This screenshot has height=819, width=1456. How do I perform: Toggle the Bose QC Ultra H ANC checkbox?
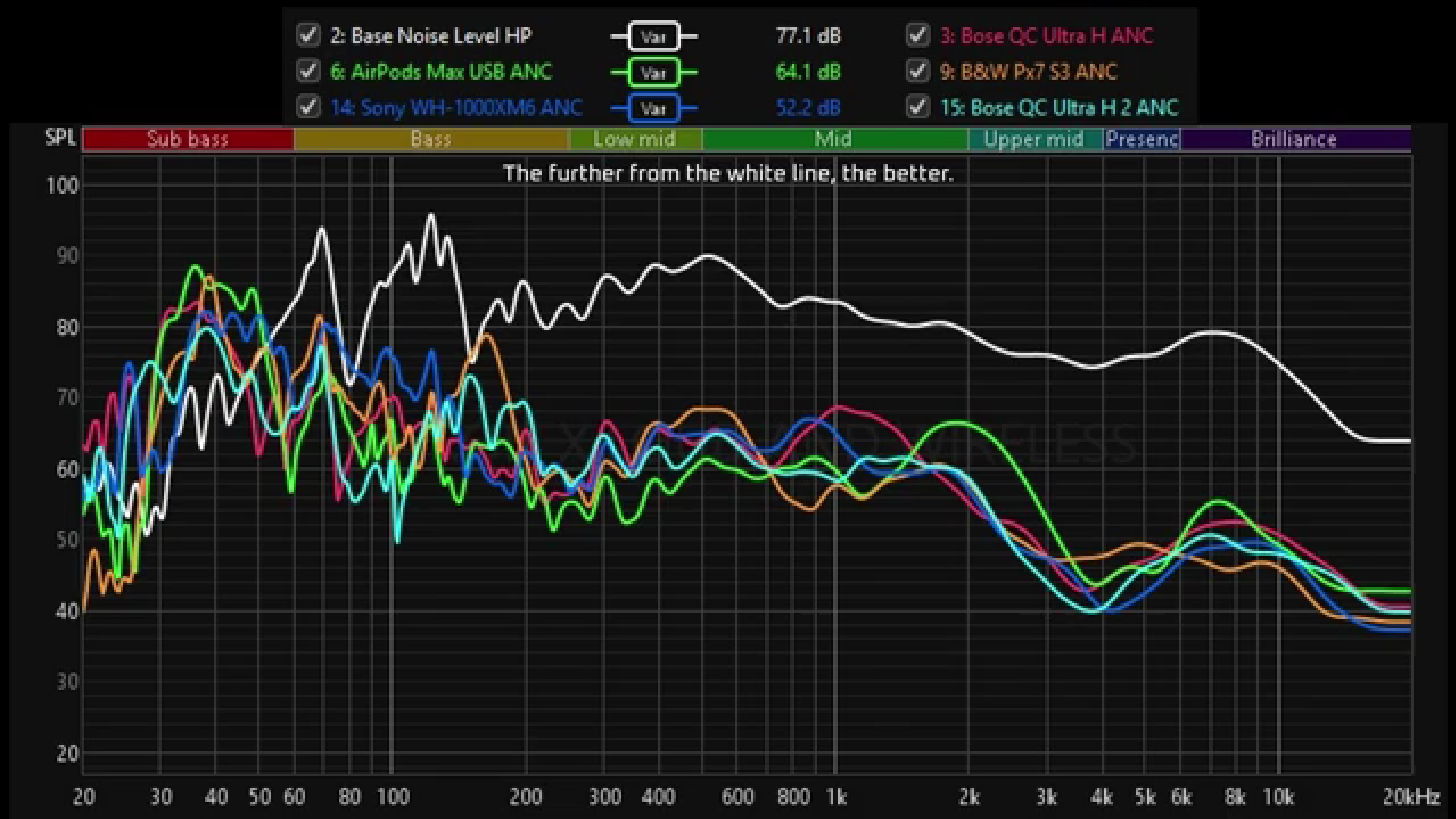click(x=918, y=35)
